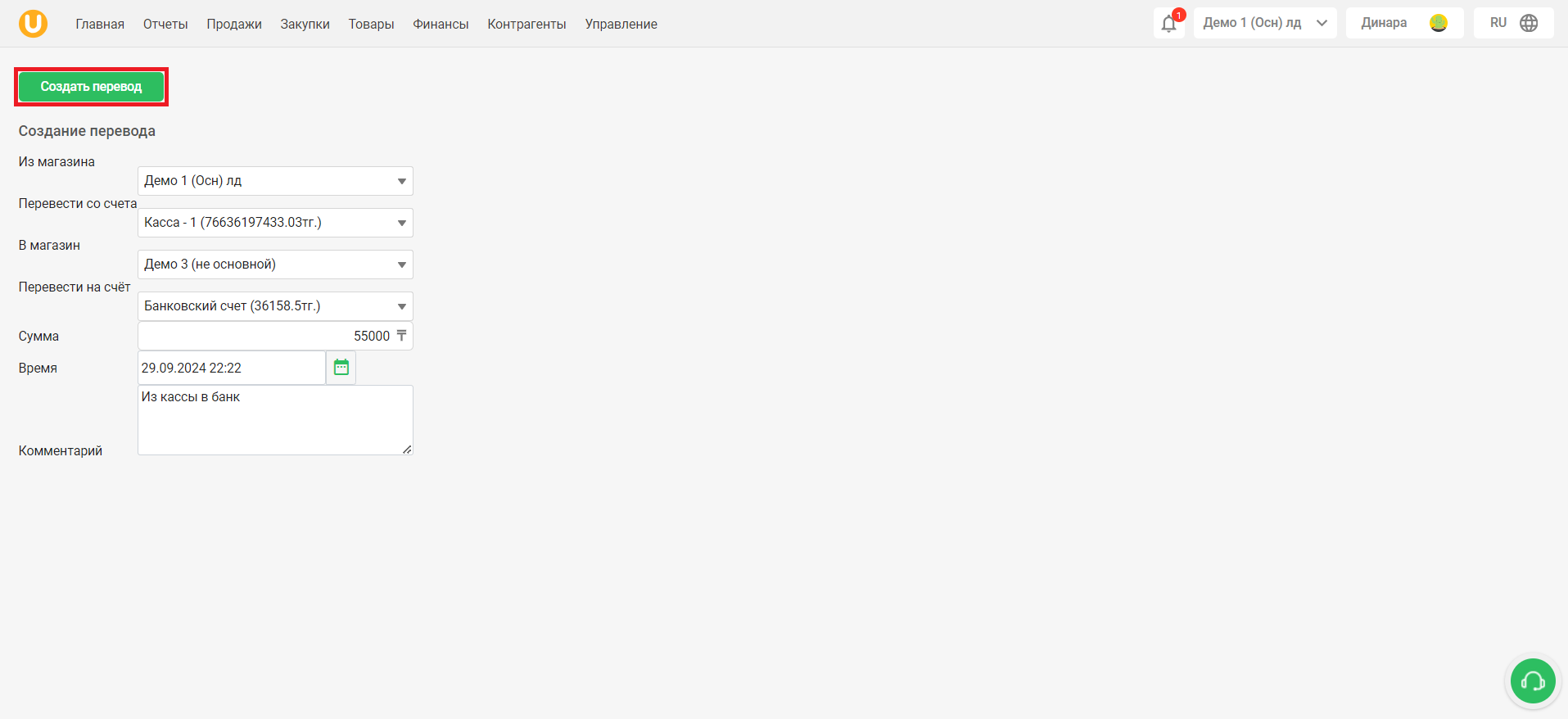Open the Закупки menu
This screenshot has width=1568, height=719.
click(x=305, y=24)
